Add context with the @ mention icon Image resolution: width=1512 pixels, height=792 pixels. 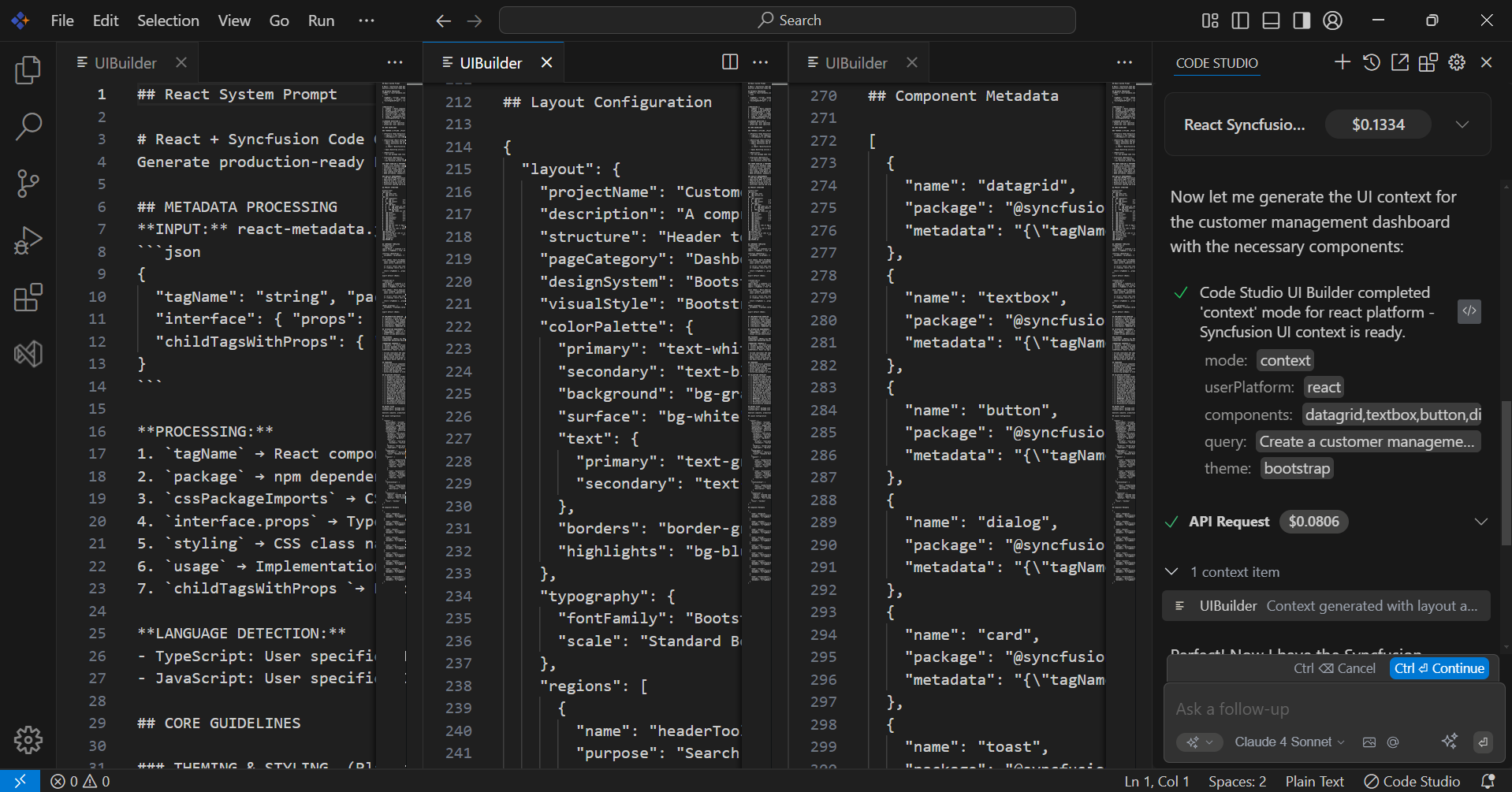click(1393, 742)
